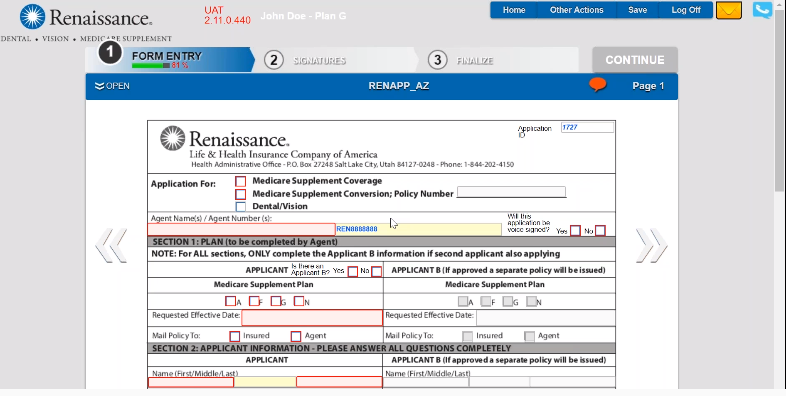Check the Dental/Vision box
The height and width of the screenshot is (396, 793).
tap(241, 207)
